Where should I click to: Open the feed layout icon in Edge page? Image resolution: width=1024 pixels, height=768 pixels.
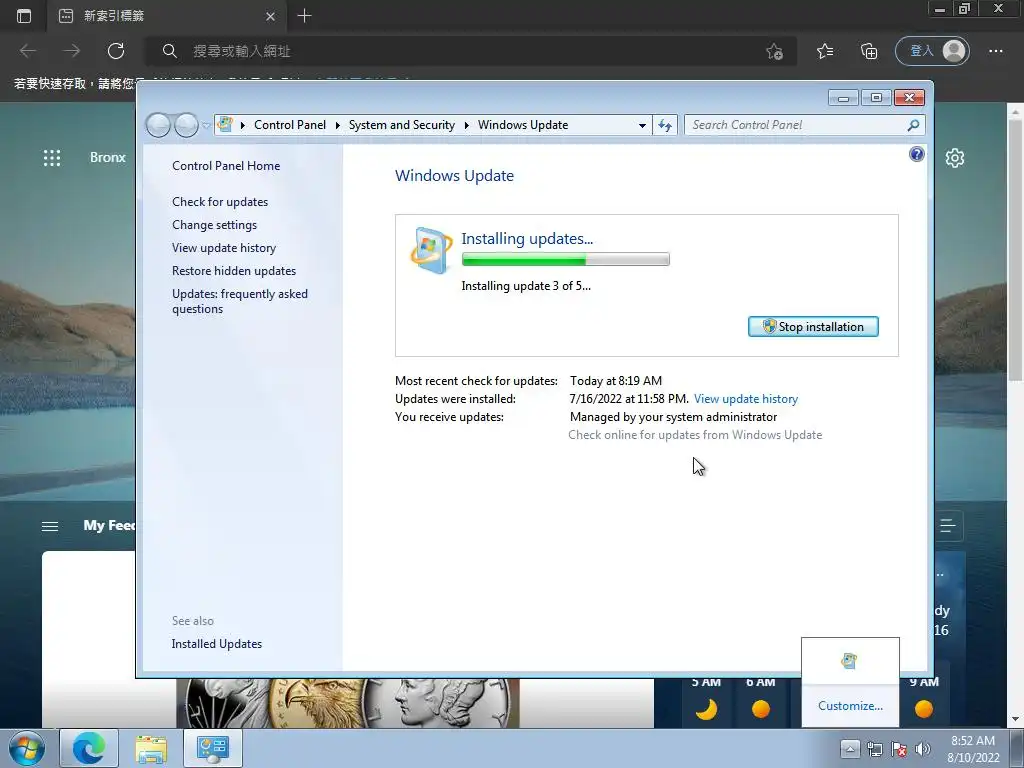point(948,526)
